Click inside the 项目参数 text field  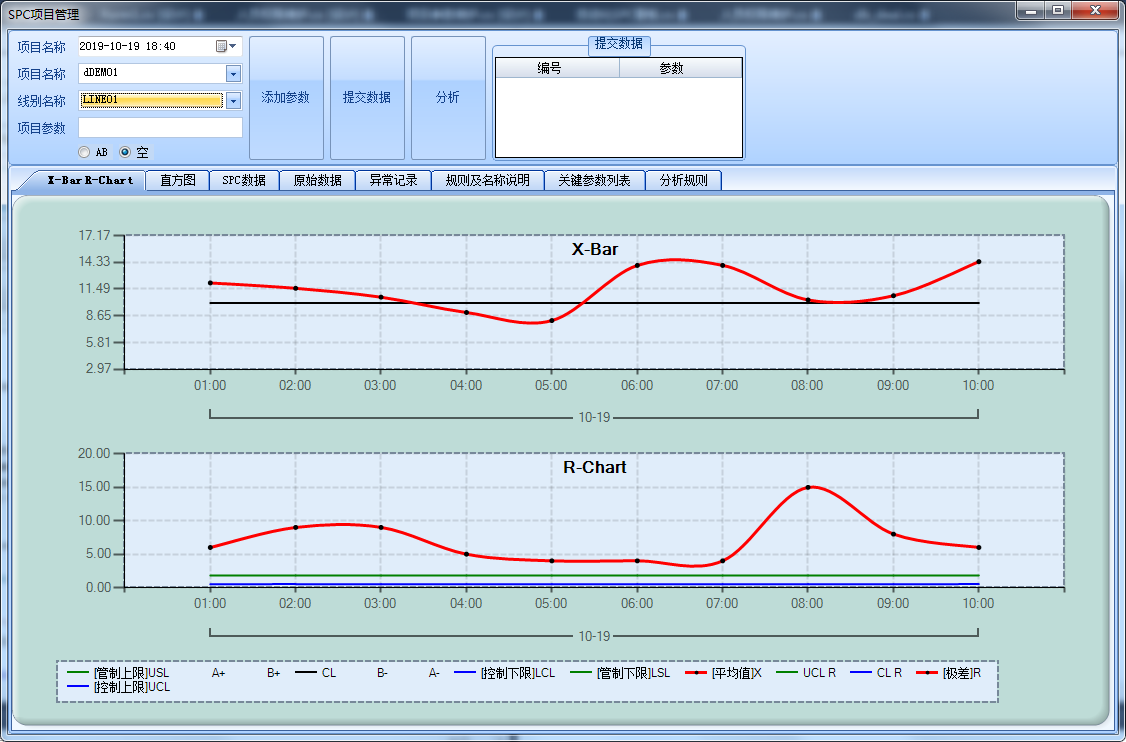160,128
